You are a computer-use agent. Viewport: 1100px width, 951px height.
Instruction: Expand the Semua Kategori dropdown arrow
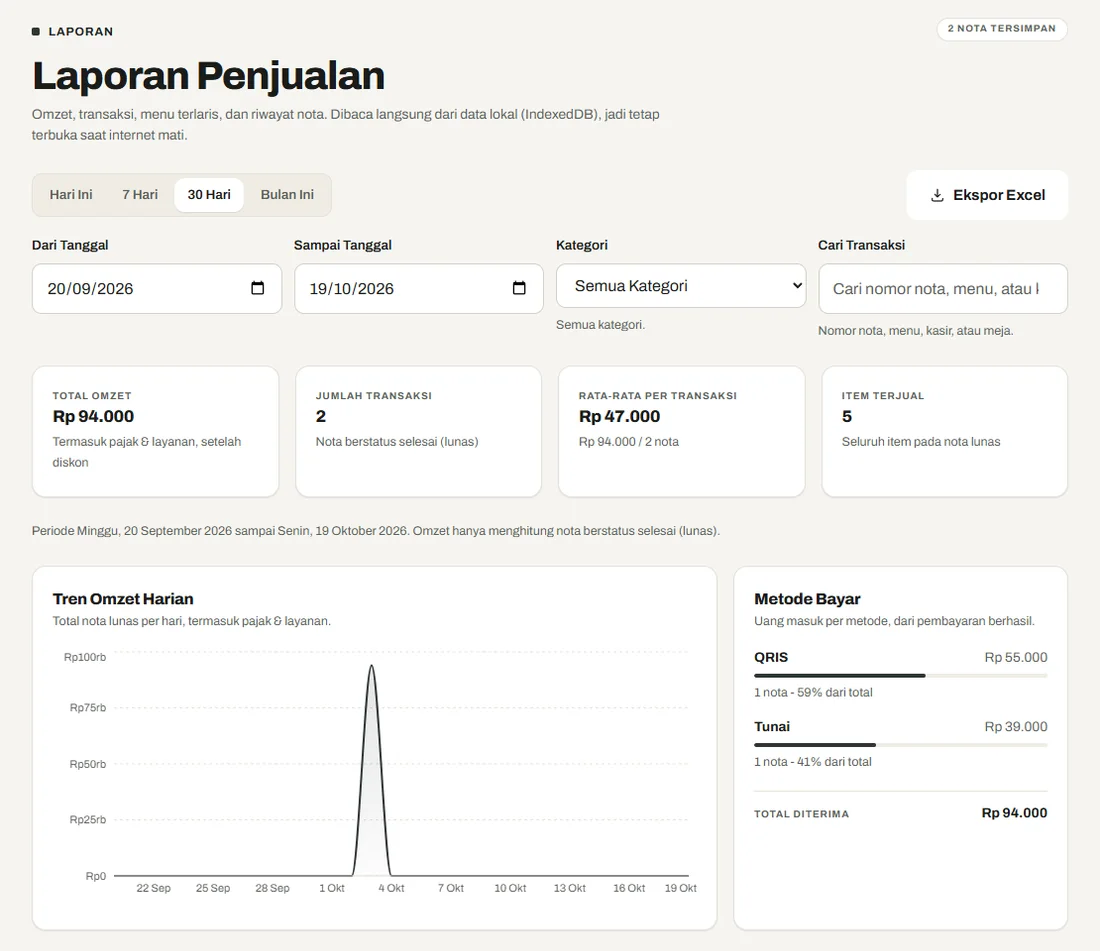[x=797, y=285]
